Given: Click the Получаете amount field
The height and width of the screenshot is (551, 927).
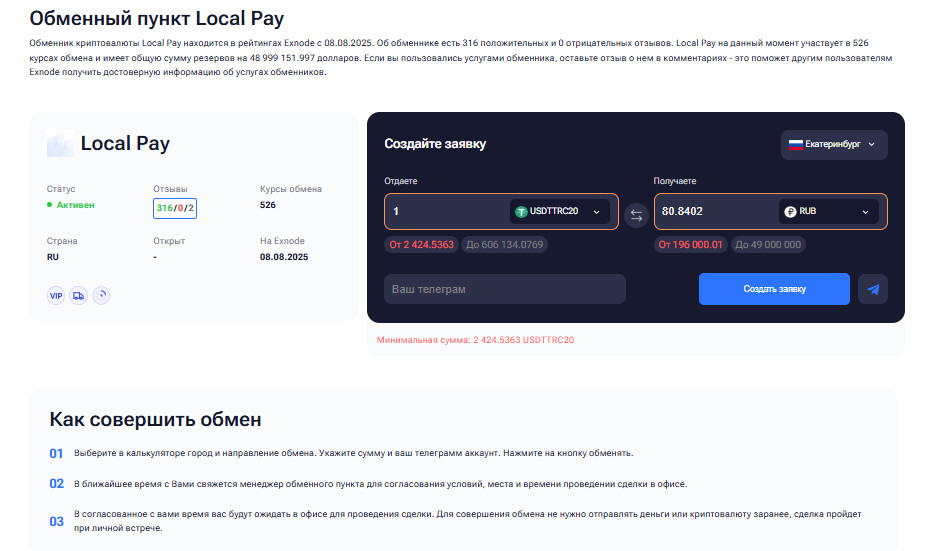Looking at the screenshot, I should coord(714,212).
